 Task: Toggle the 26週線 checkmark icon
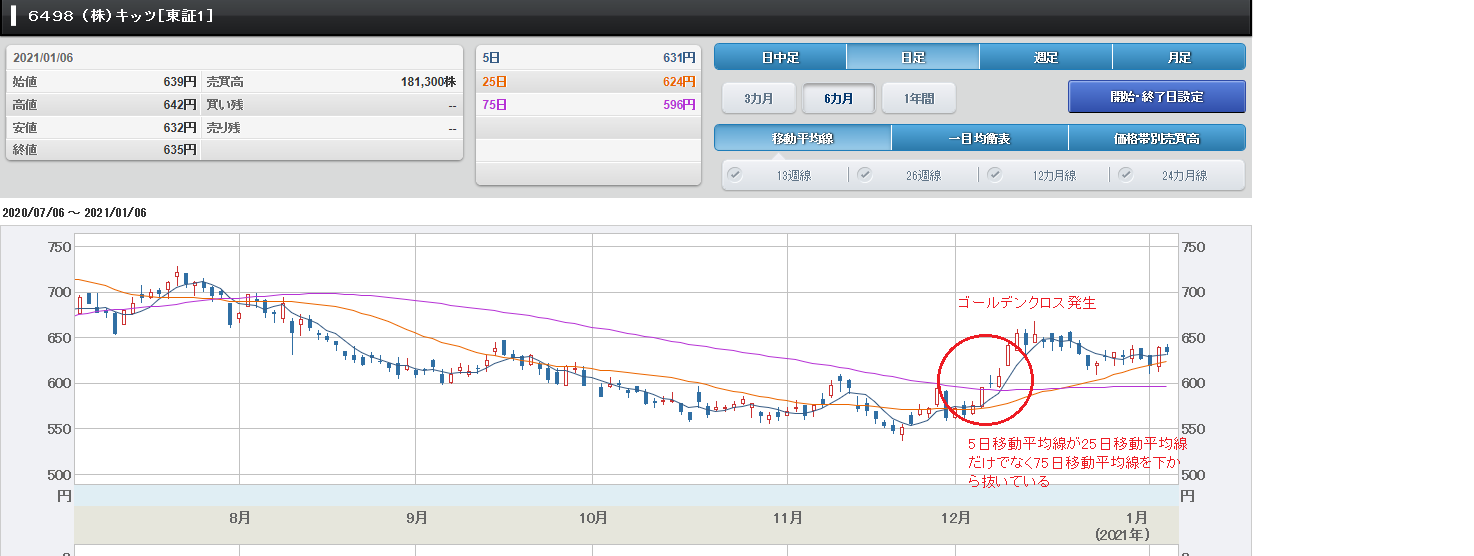click(865, 174)
